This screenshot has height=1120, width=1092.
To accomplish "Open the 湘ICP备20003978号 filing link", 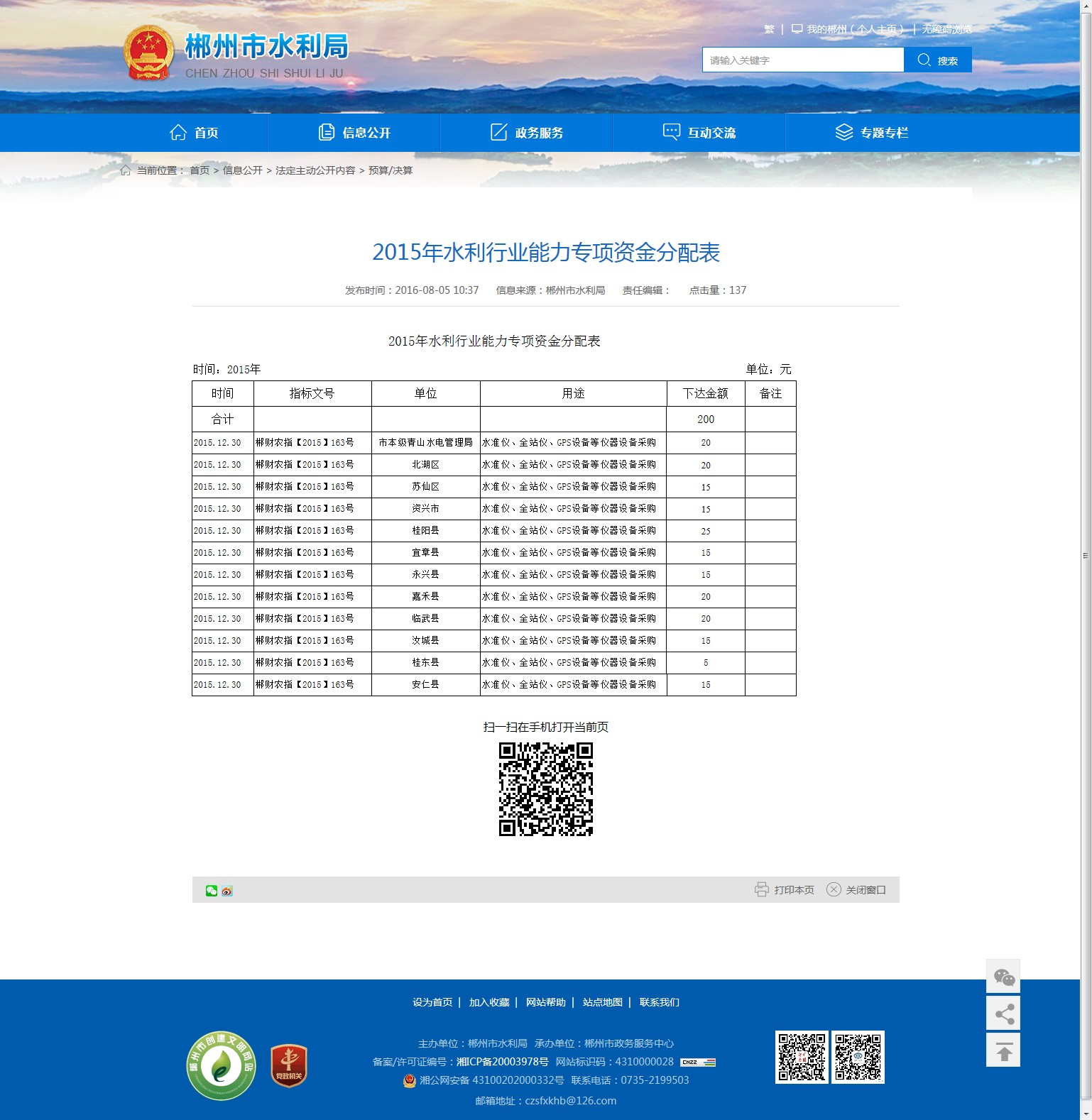I will [503, 1062].
